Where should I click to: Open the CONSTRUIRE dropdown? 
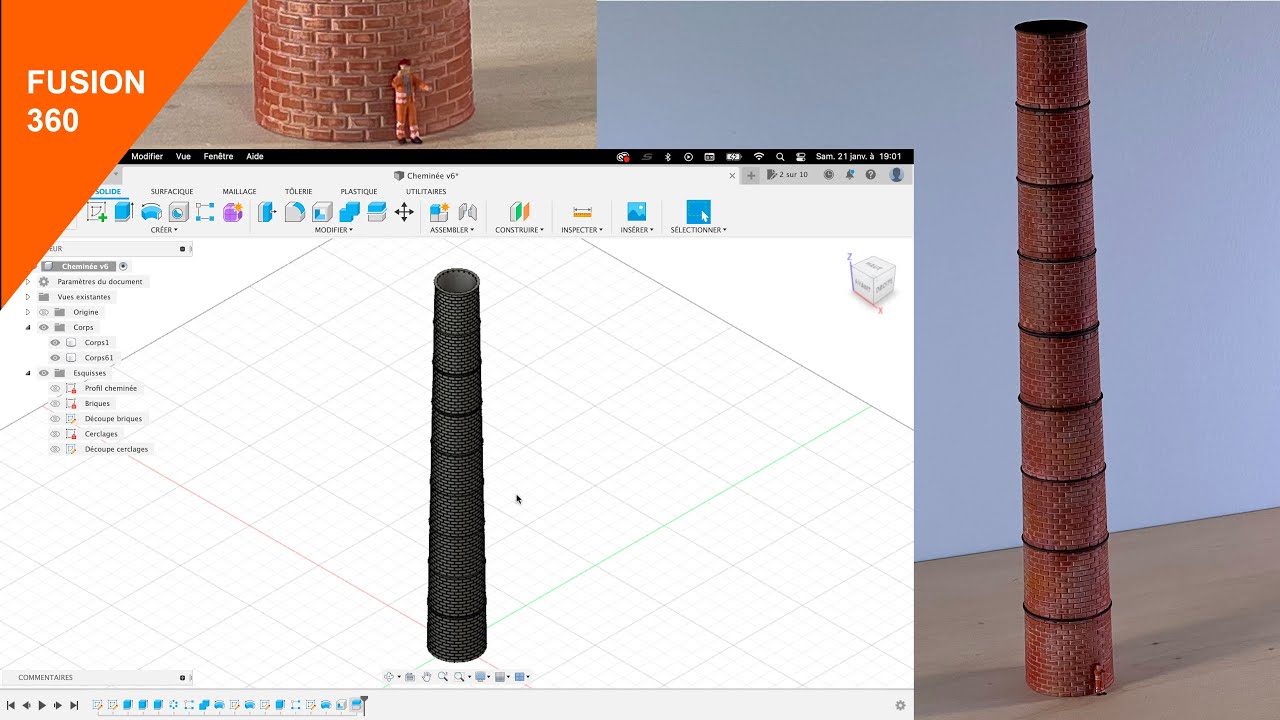pyautogui.click(x=520, y=230)
